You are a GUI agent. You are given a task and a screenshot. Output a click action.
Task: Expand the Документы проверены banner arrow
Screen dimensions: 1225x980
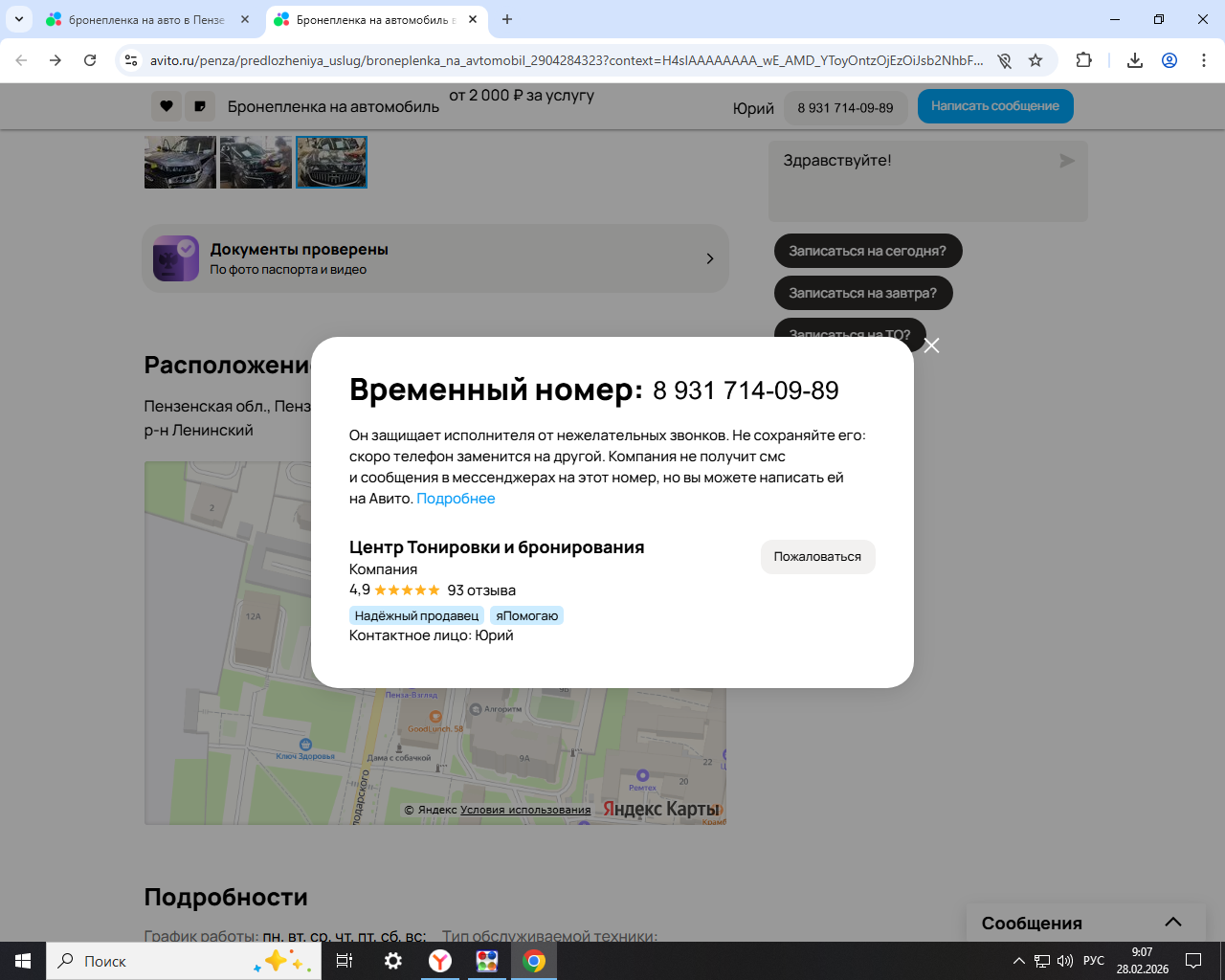[709, 258]
